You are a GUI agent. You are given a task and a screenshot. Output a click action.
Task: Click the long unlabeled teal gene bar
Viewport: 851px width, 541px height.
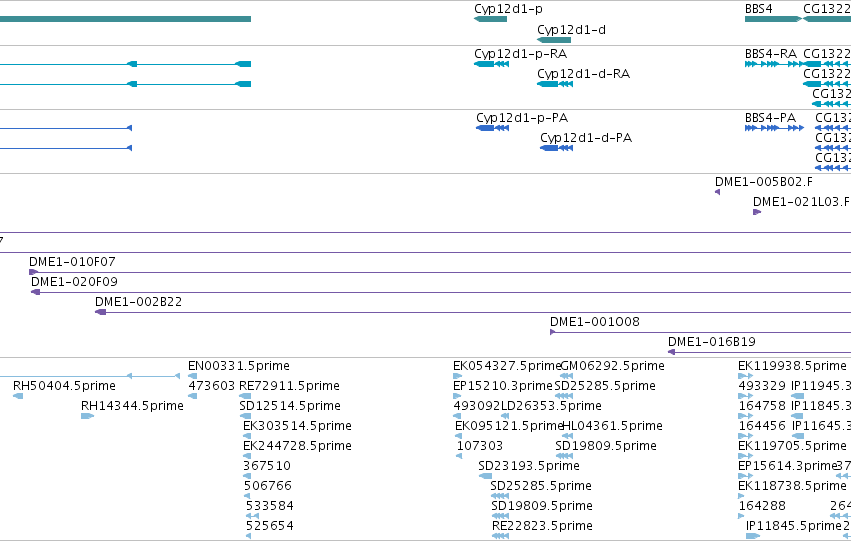click(x=125, y=19)
